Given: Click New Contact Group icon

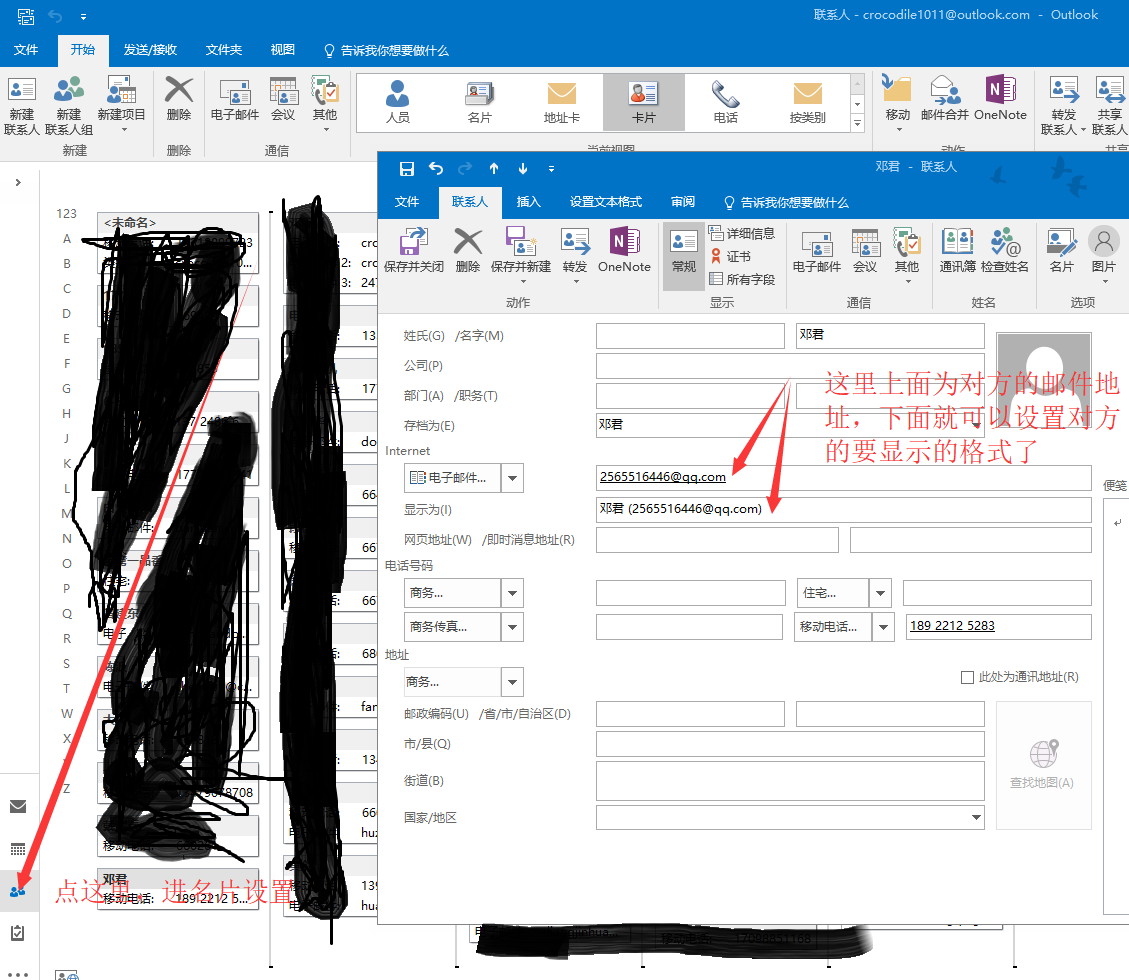Looking at the screenshot, I should click(68, 106).
